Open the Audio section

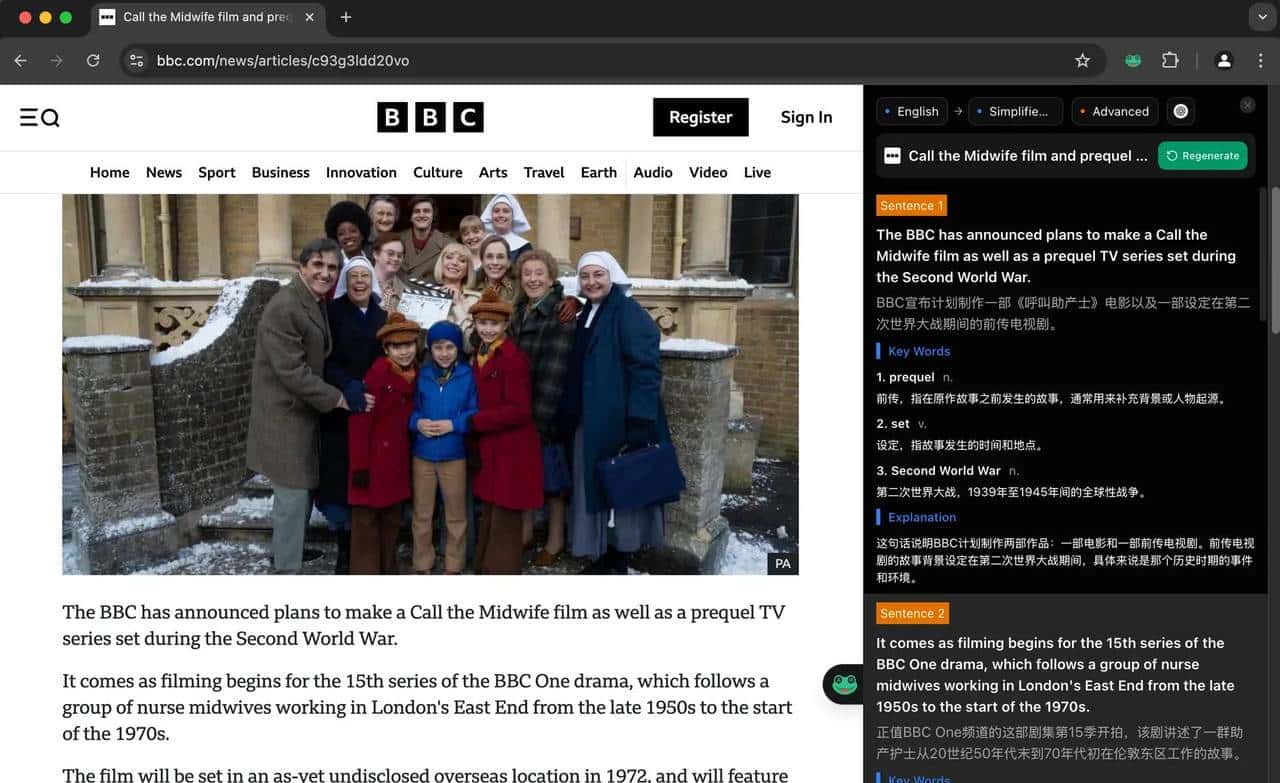pos(653,172)
